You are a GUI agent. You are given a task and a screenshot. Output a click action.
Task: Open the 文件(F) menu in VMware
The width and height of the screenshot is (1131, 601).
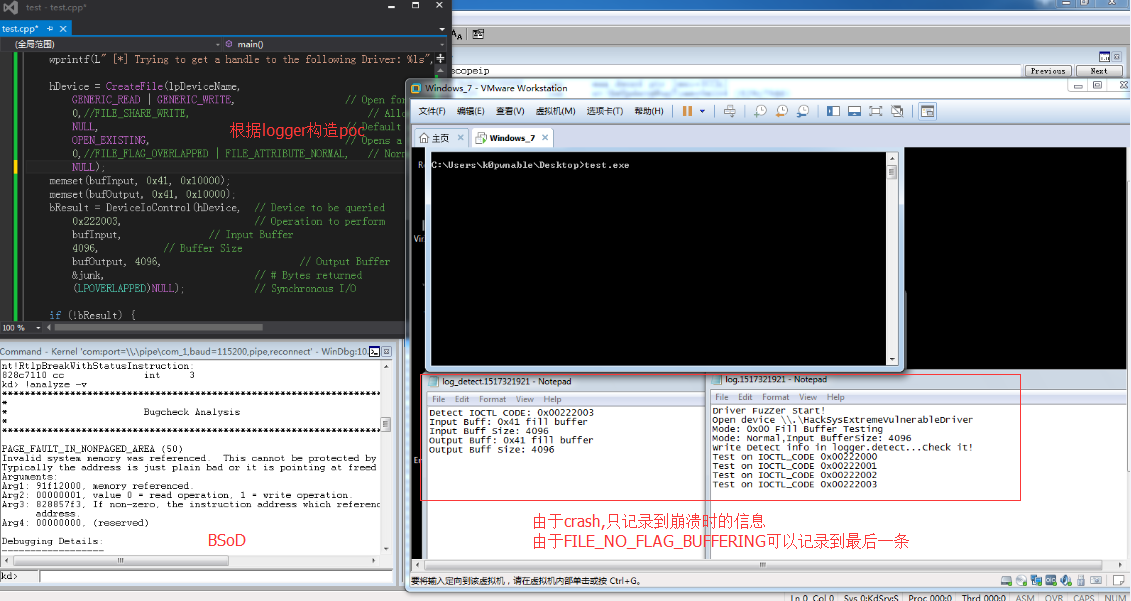point(432,111)
